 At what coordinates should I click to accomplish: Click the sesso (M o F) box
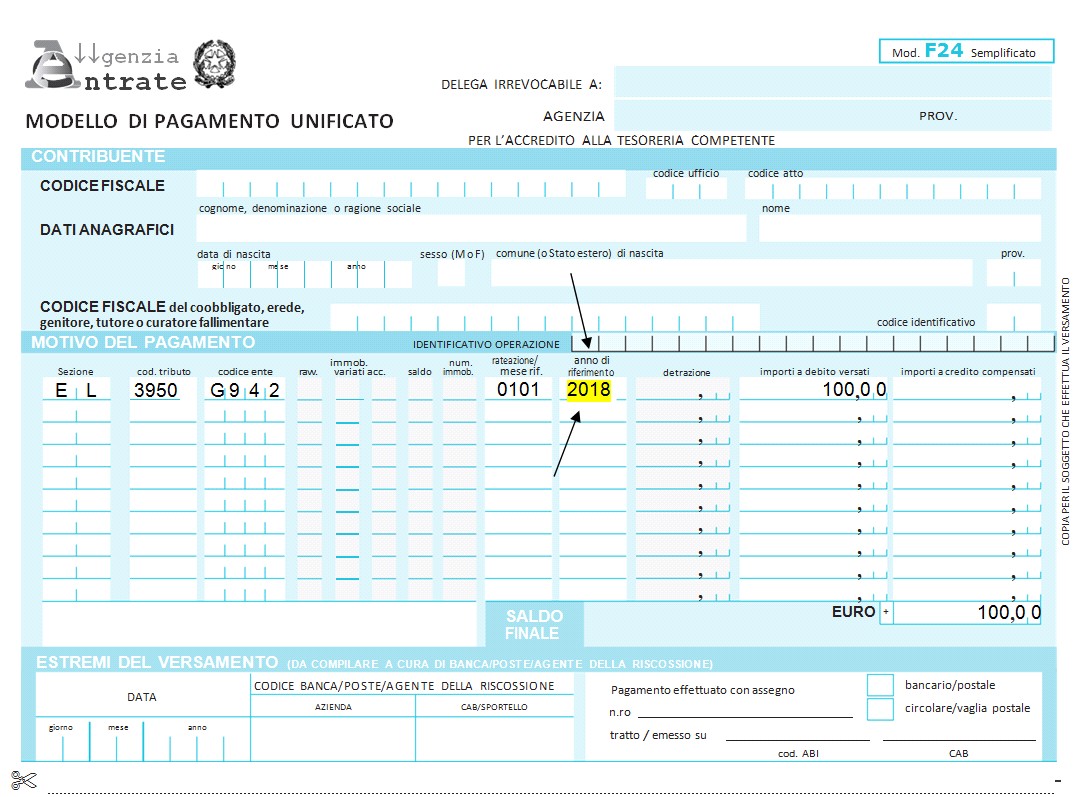(x=451, y=273)
